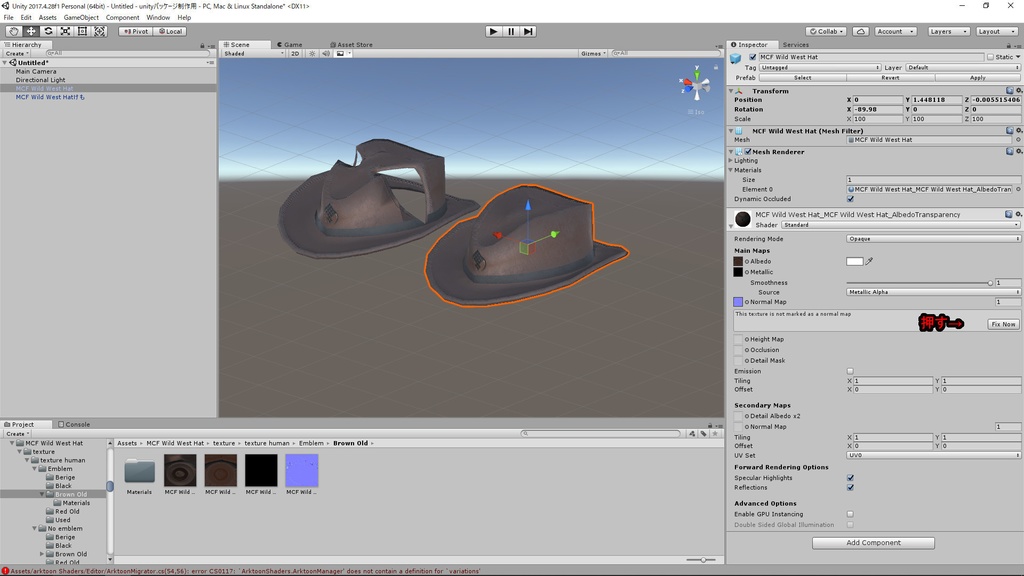The width and height of the screenshot is (1024, 576).
Task: Select the Rect Transform tool
Action: click(x=82, y=31)
